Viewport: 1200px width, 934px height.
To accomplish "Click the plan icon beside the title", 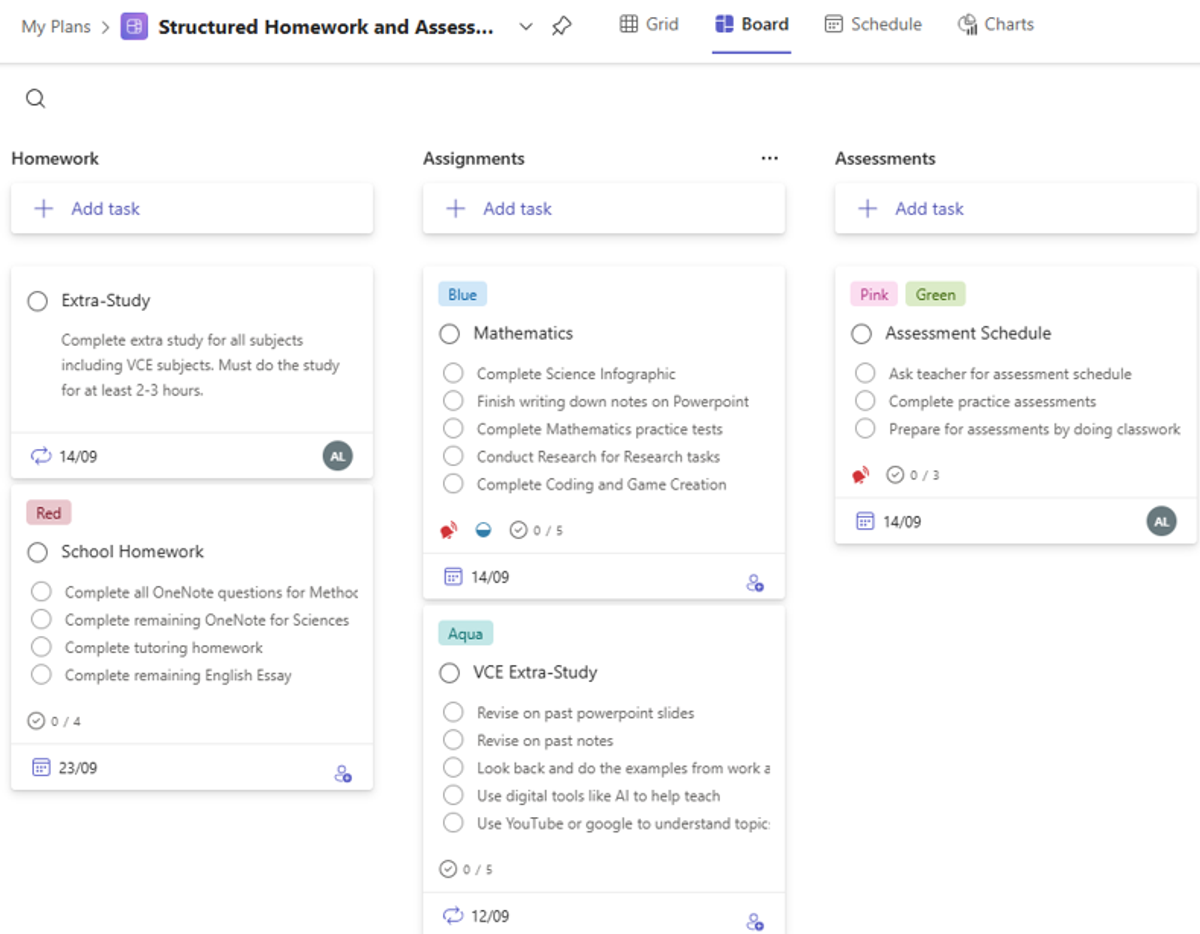I will tap(134, 27).
